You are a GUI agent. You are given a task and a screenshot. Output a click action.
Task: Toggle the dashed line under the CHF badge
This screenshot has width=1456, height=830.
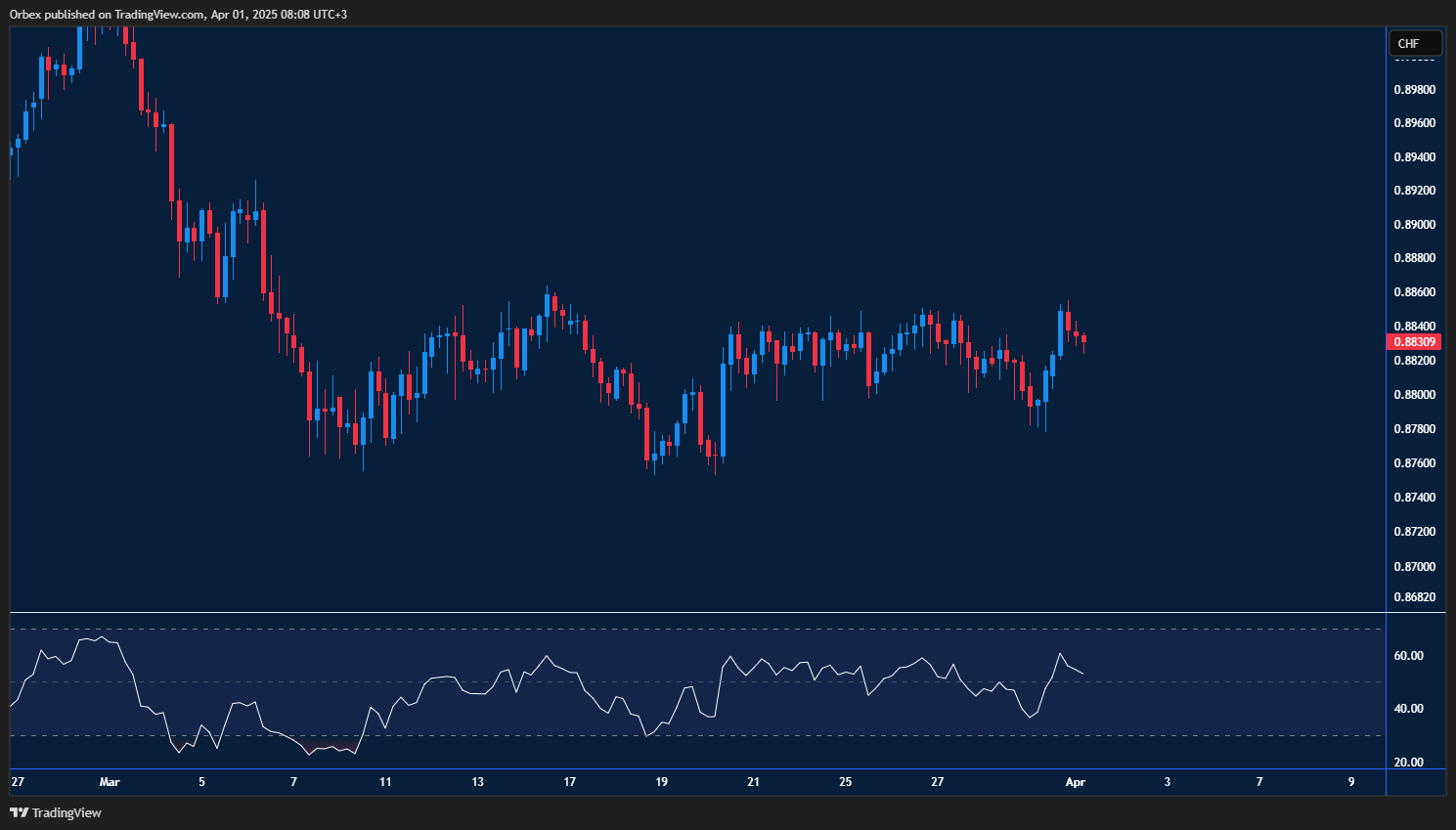point(1415,61)
